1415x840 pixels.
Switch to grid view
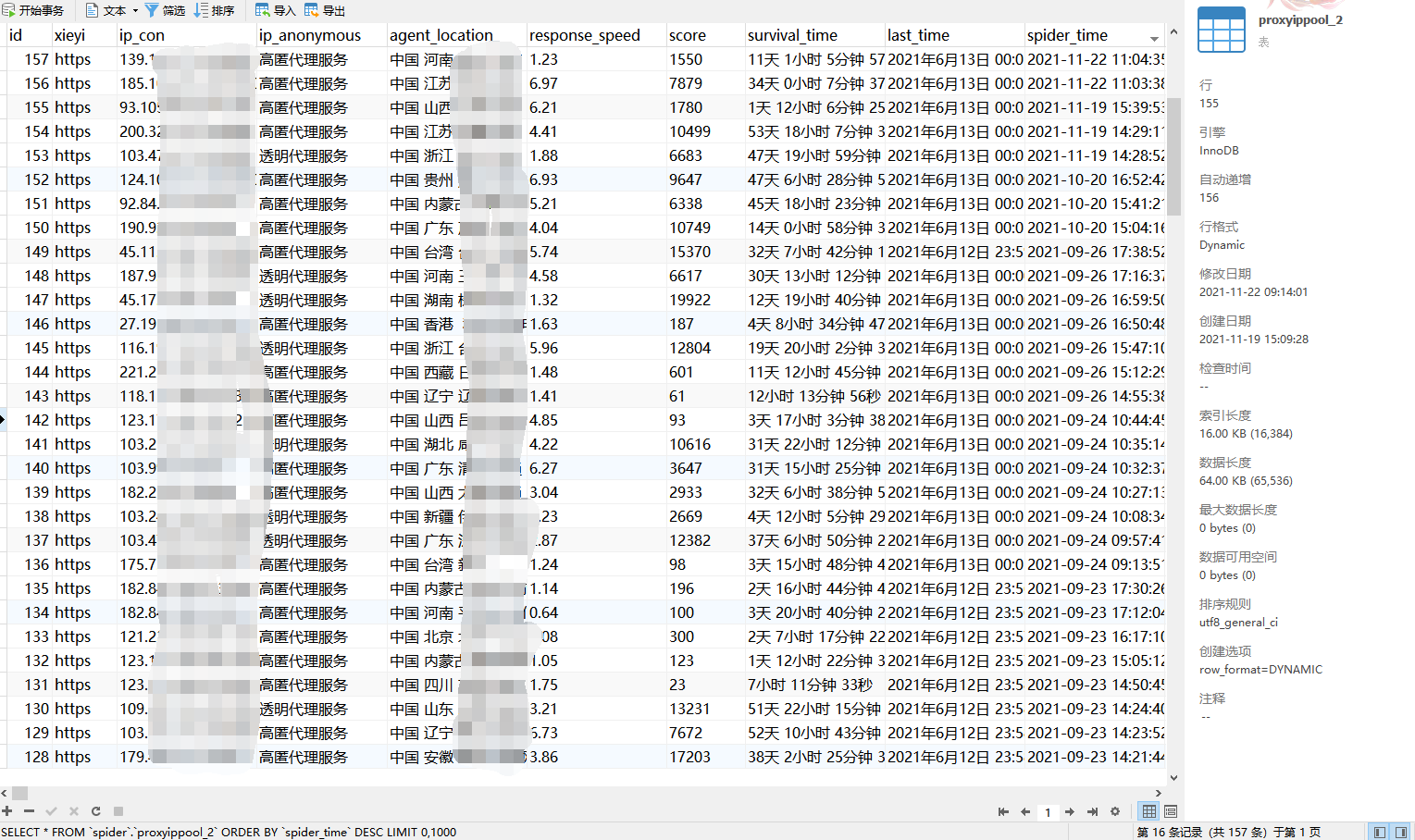click(1149, 811)
